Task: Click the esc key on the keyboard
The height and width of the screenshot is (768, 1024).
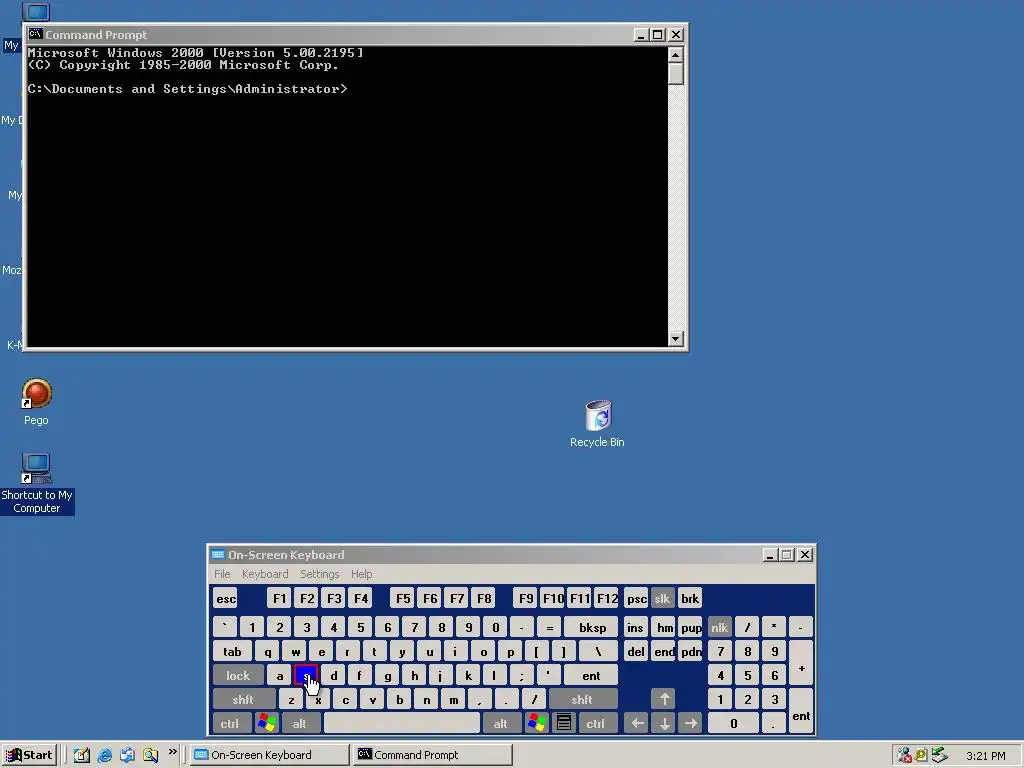Action: (x=226, y=599)
